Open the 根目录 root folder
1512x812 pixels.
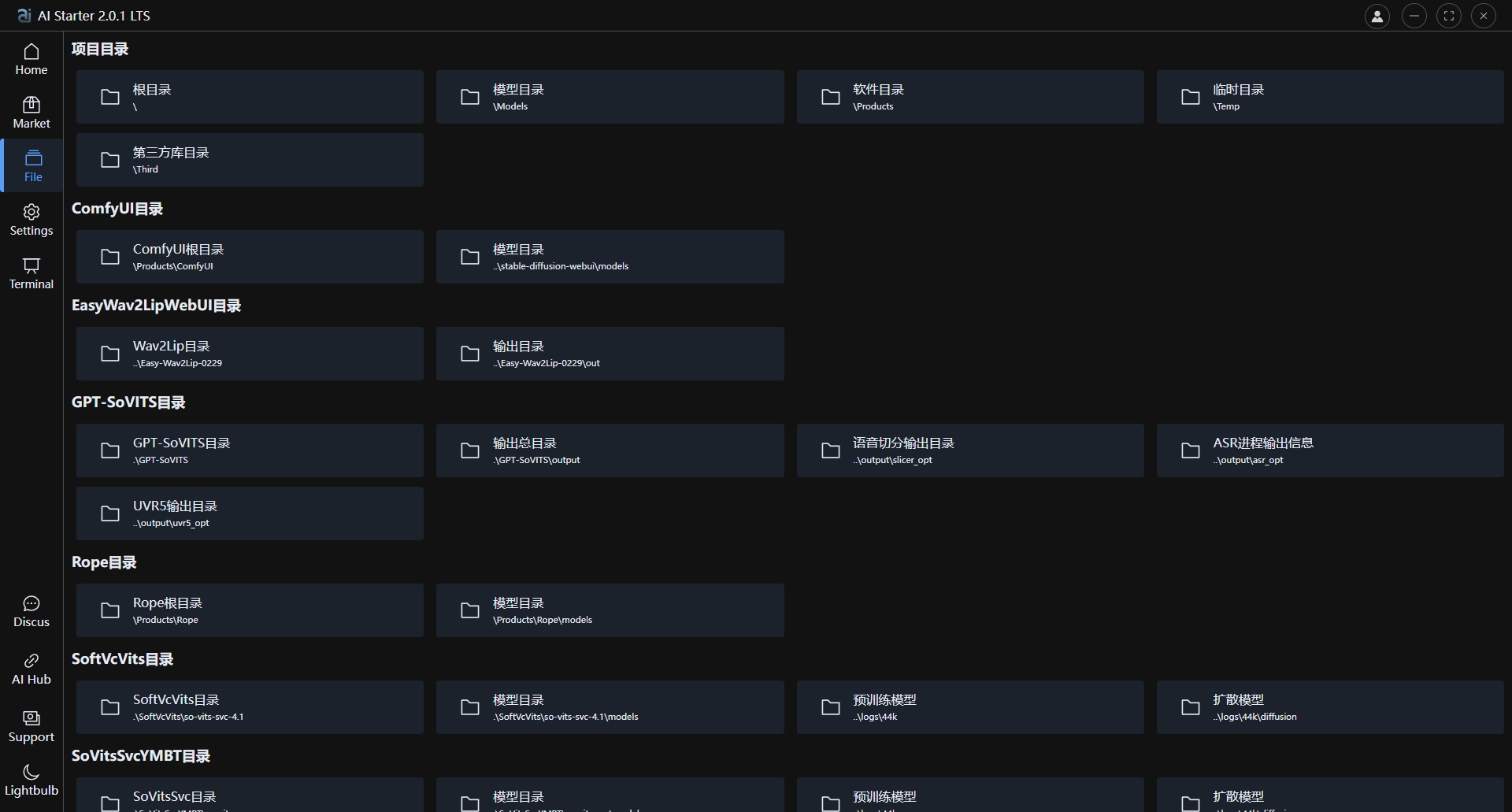(x=250, y=97)
